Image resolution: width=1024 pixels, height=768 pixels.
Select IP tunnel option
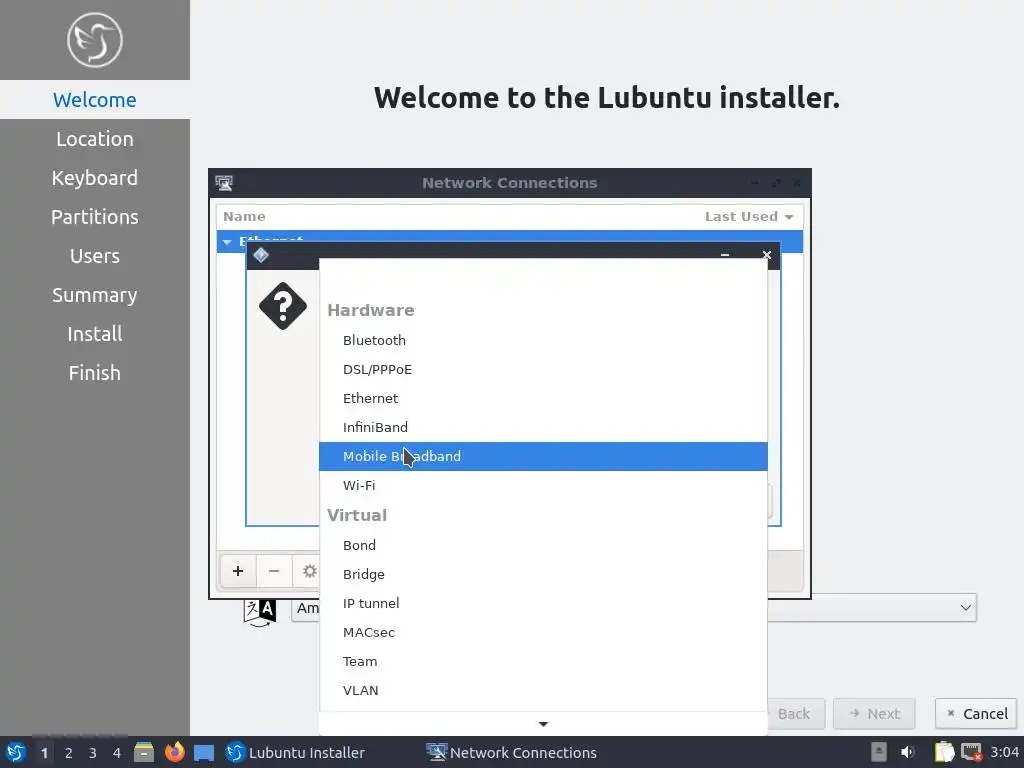(x=543, y=603)
